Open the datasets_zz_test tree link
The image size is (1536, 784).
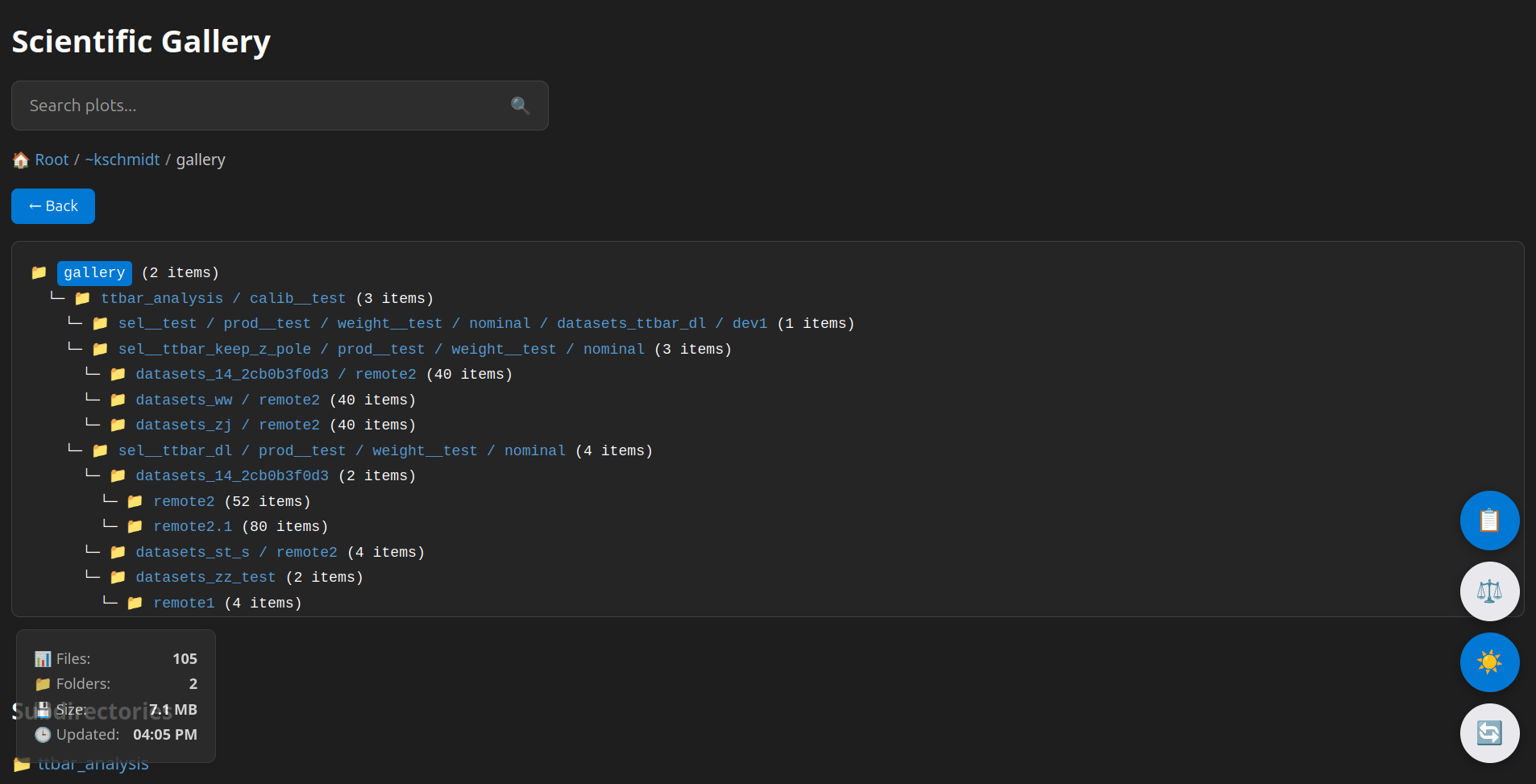205,577
